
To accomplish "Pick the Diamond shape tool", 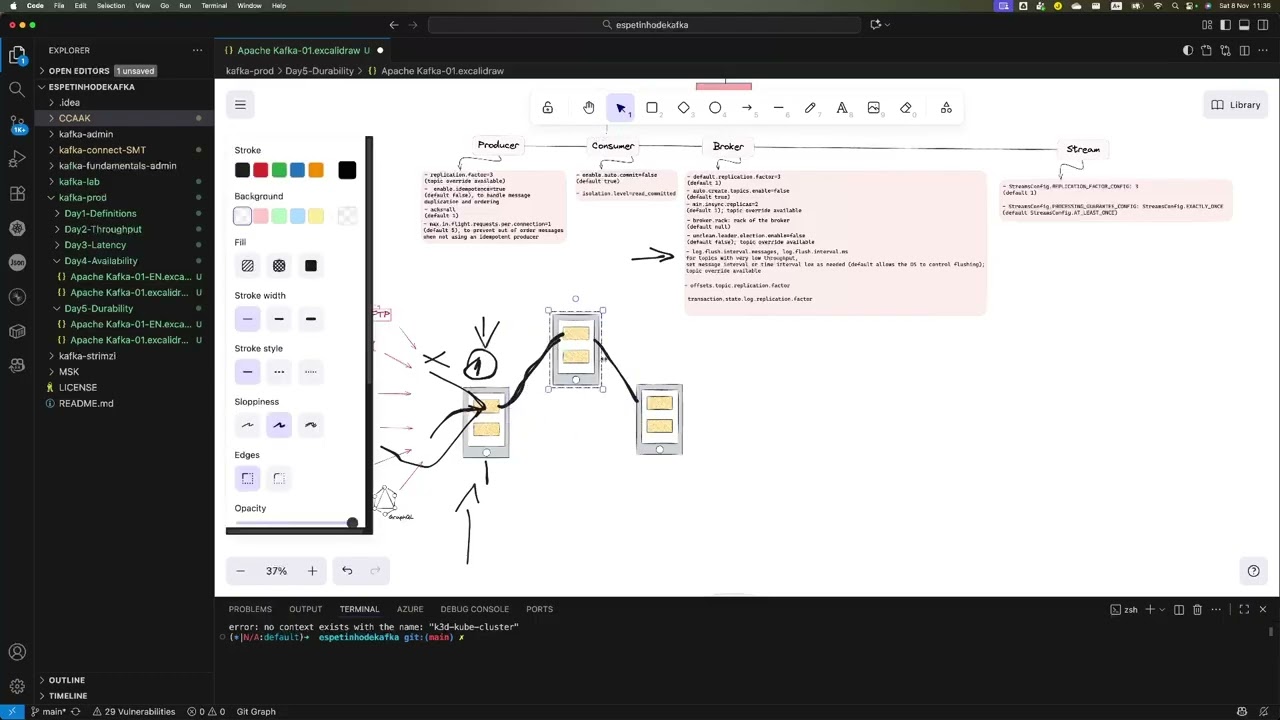I will tap(684, 108).
